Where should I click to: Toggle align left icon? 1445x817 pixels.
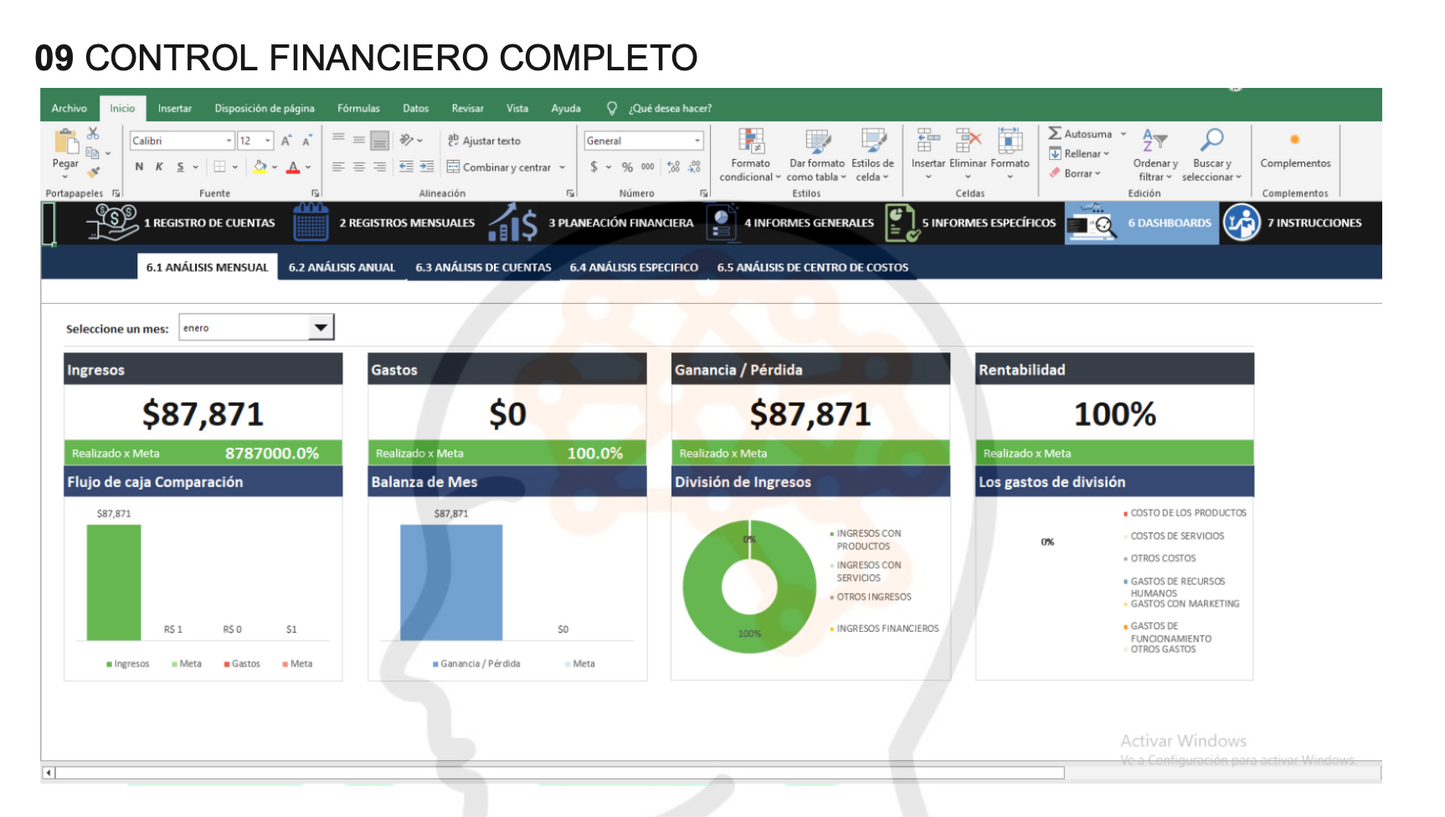(338, 167)
